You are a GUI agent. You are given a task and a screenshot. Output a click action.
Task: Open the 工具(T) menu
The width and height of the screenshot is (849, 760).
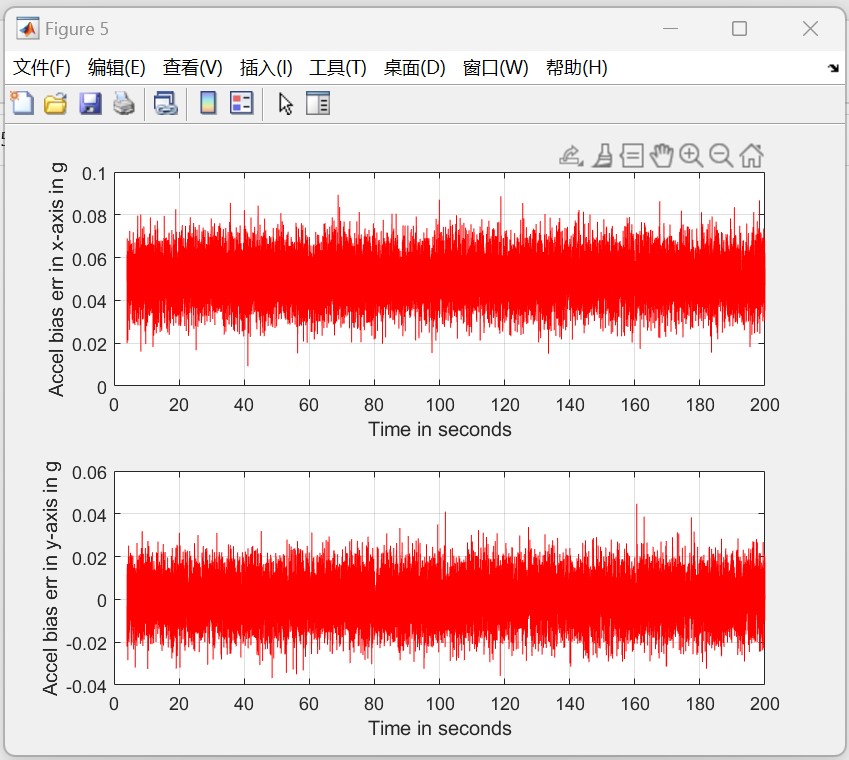pyautogui.click(x=338, y=68)
